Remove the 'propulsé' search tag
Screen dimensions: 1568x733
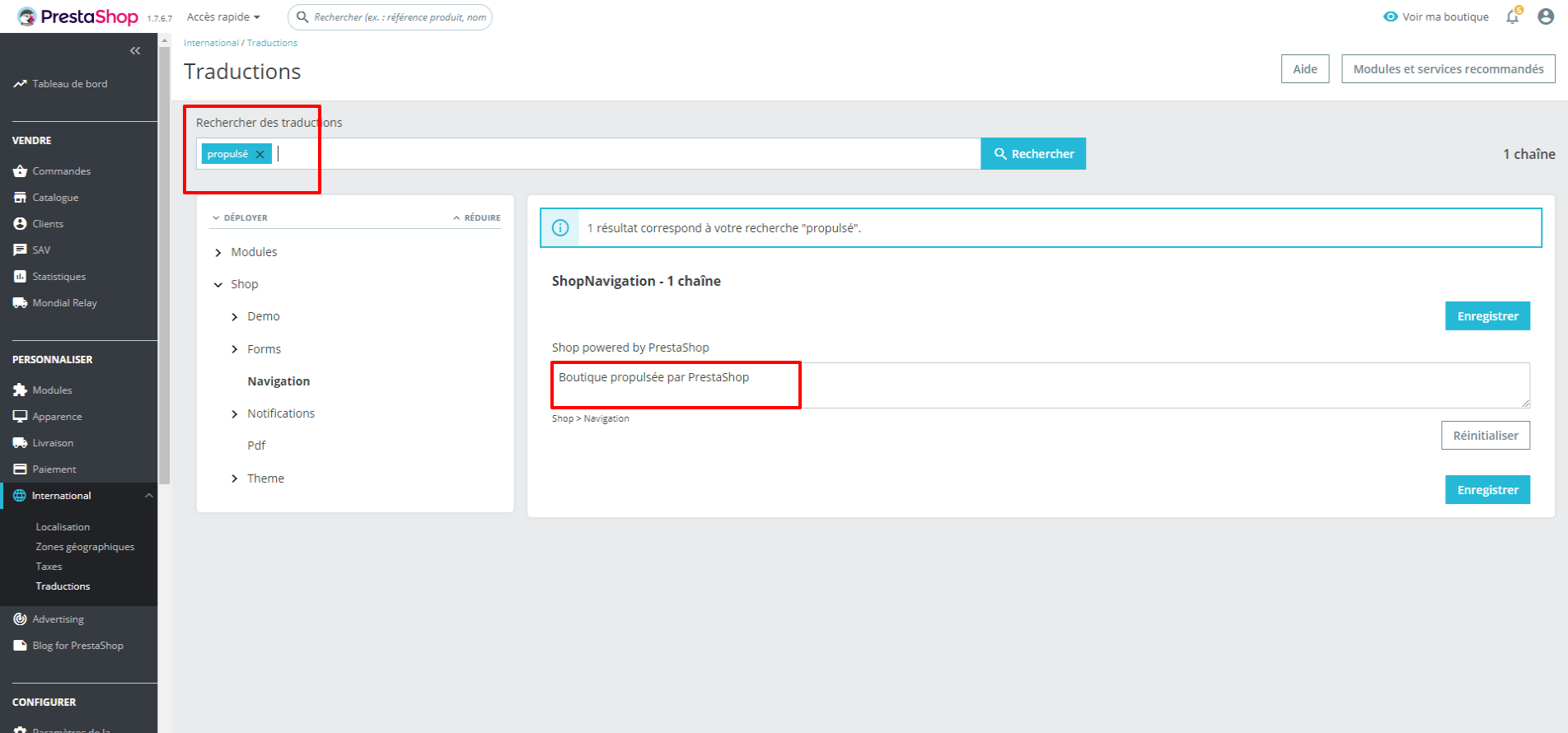[x=260, y=154]
